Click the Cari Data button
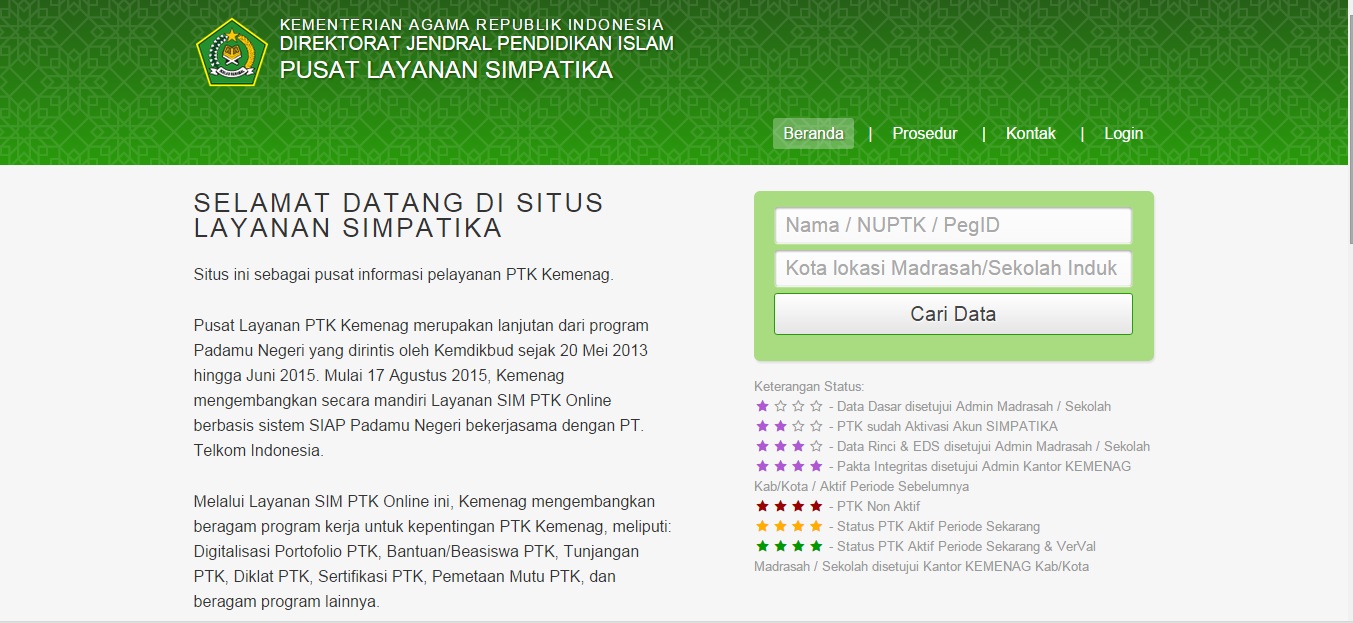Viewport: 1353px width, 623px height. 953,314
